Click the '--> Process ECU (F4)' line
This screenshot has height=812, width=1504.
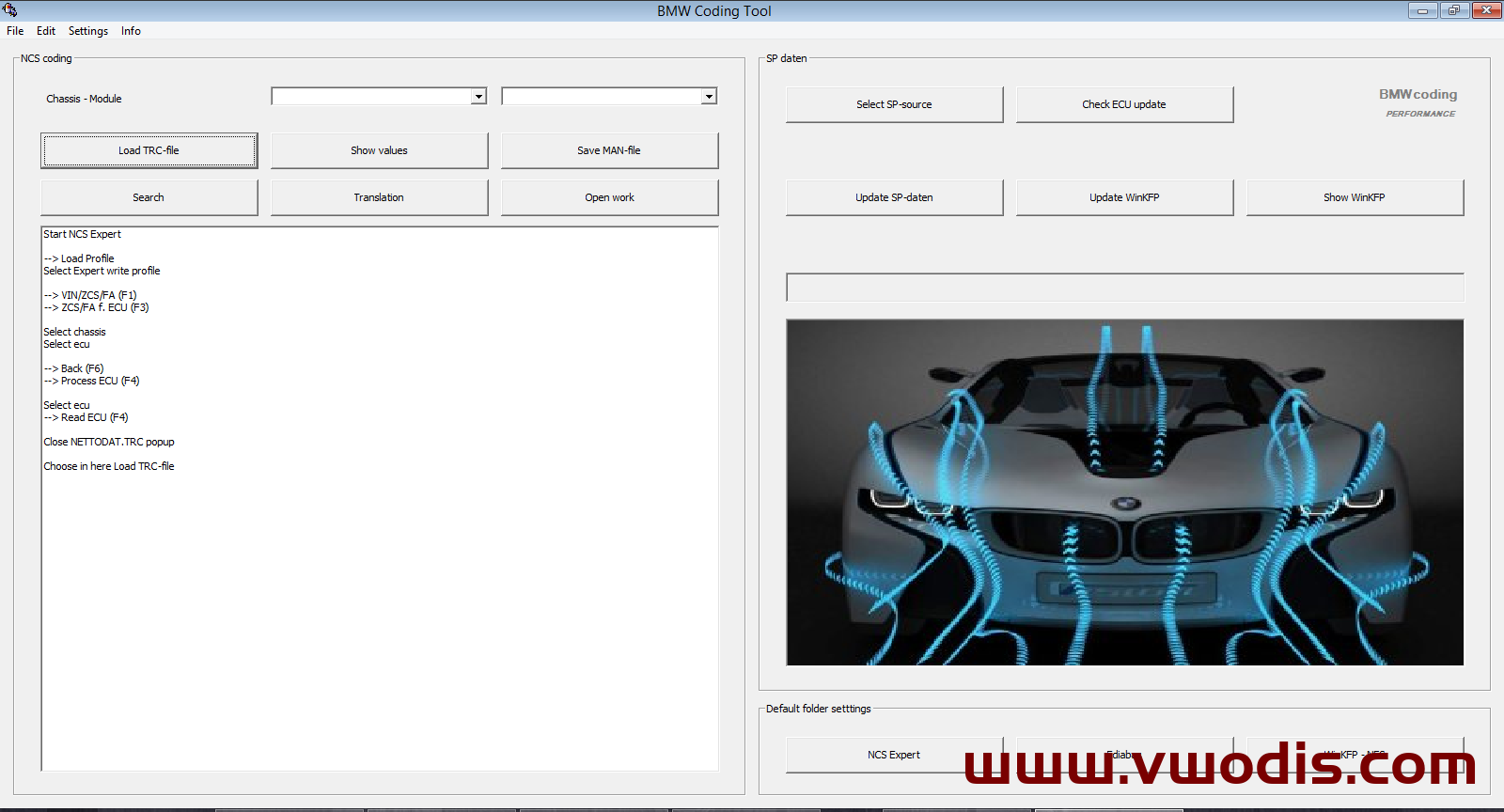click(x=91, y=381)
